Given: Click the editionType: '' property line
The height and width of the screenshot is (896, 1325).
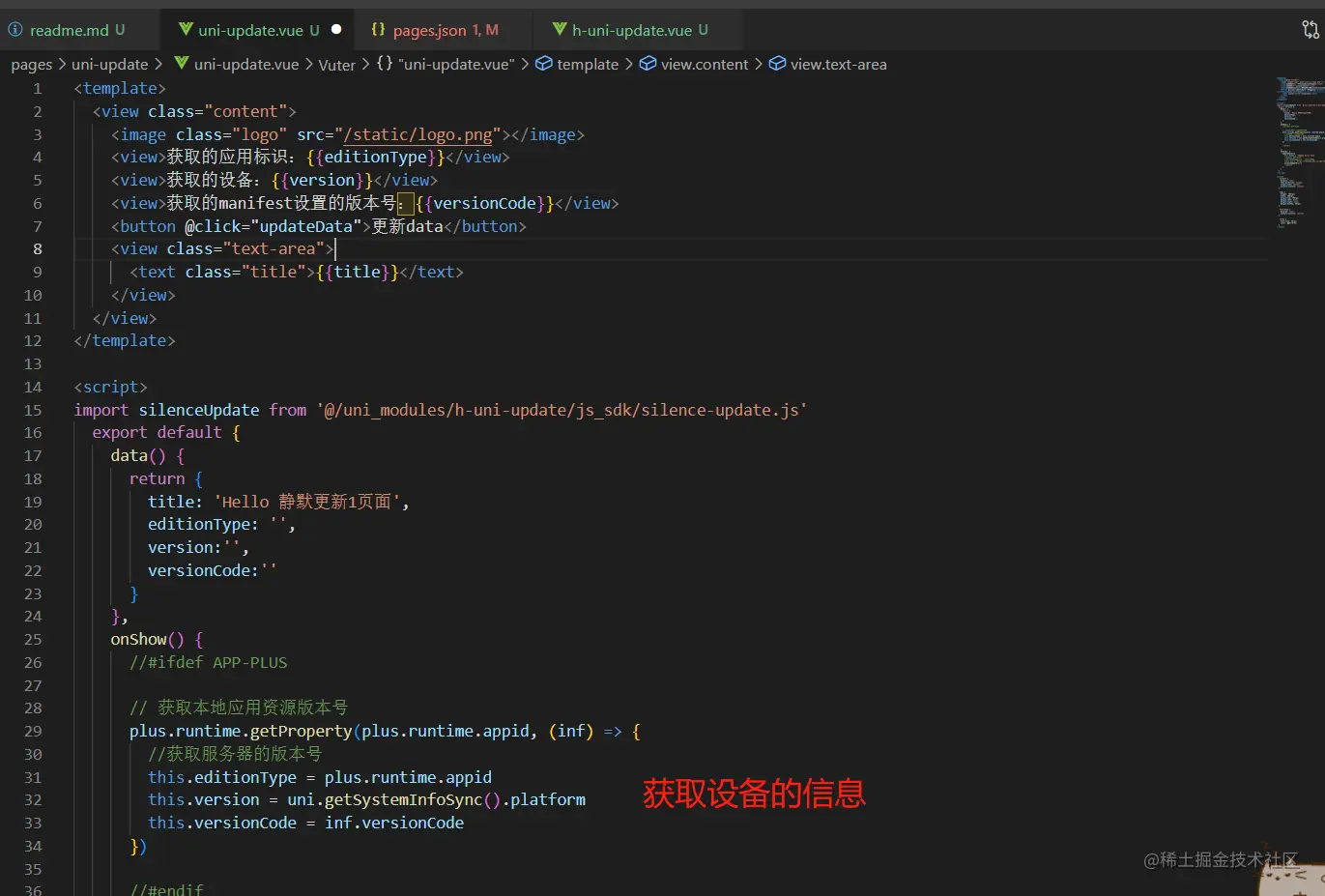Looking at the screenshot, I should pos(221,524).
